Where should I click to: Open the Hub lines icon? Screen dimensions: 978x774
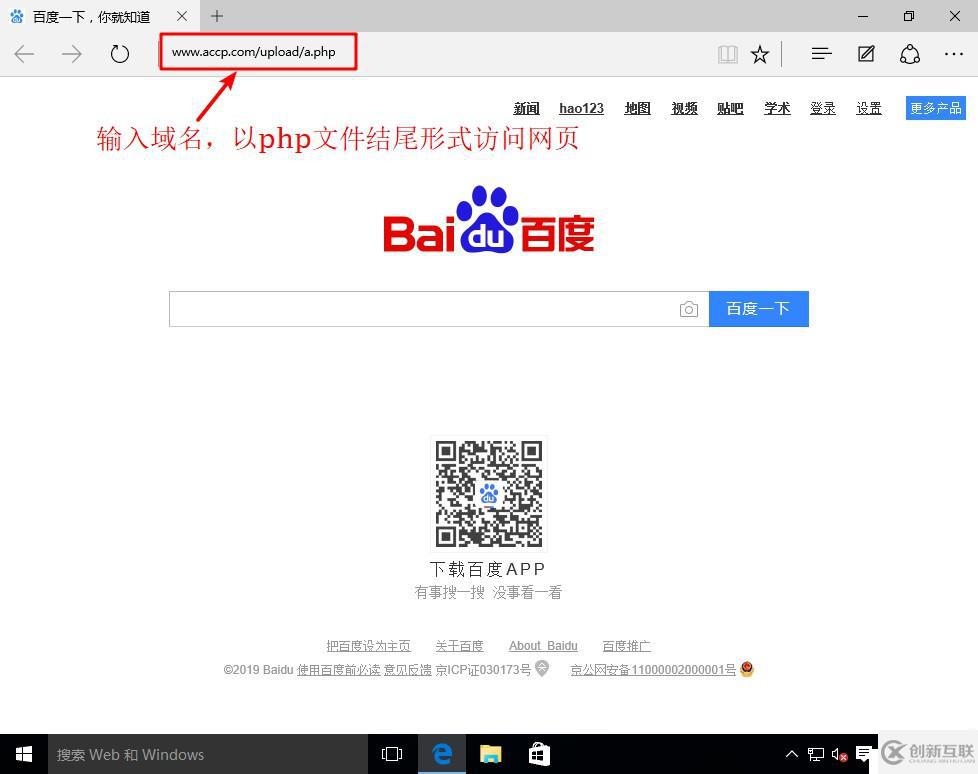tap(821, 54)
